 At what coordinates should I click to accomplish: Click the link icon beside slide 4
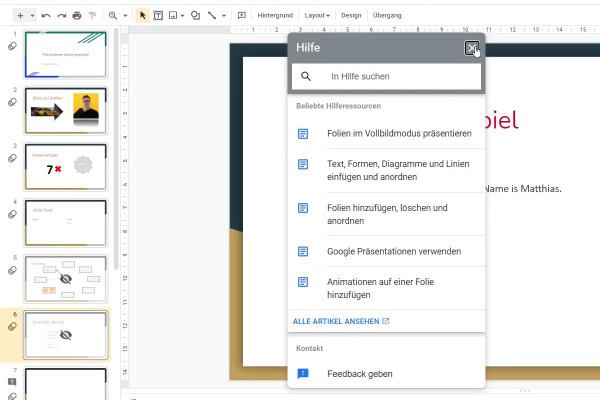12,214
